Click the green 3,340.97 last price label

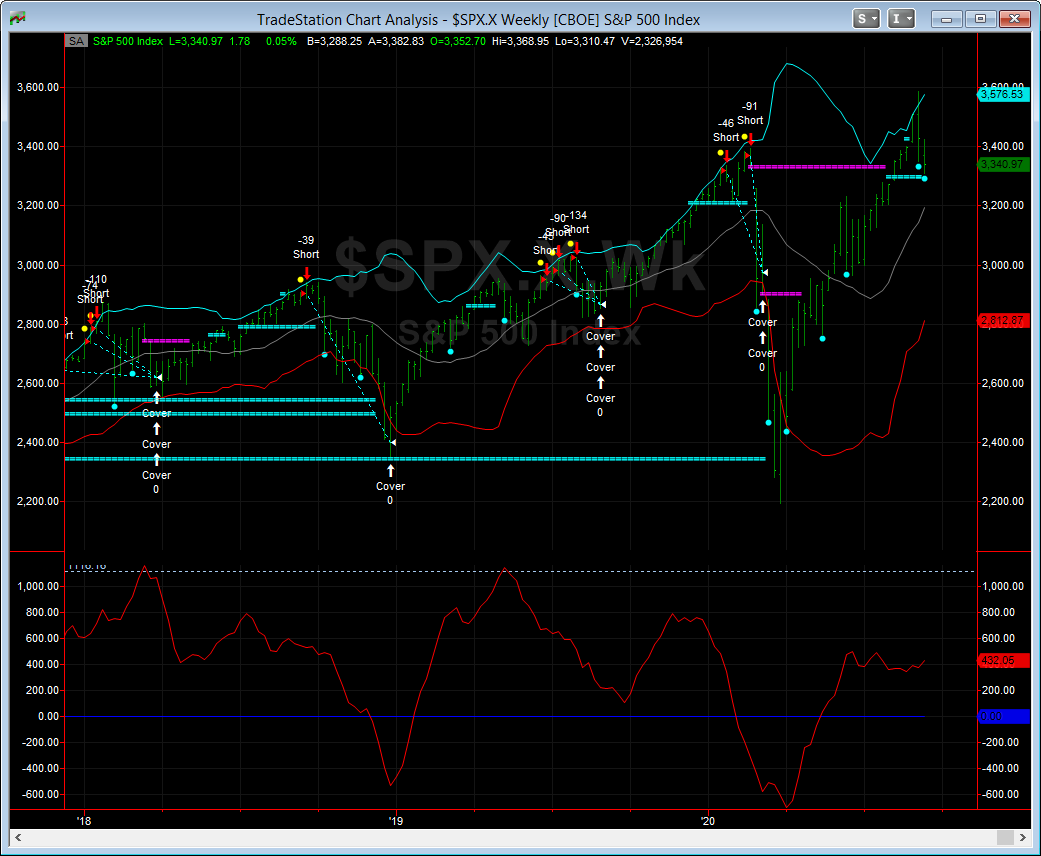(x=1002, y=164)
